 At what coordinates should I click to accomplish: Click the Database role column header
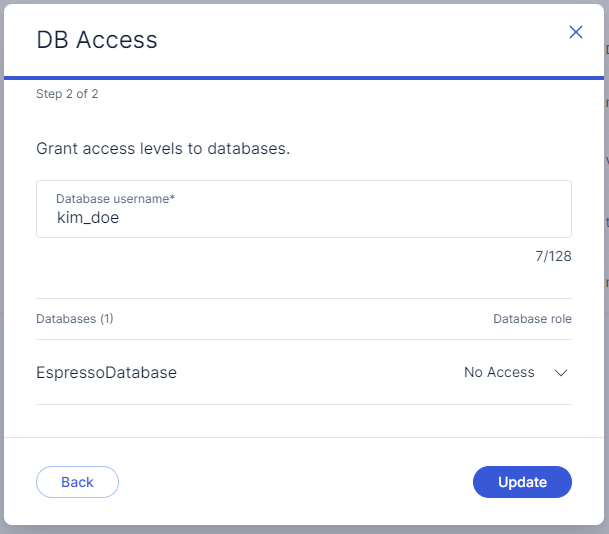532,319
